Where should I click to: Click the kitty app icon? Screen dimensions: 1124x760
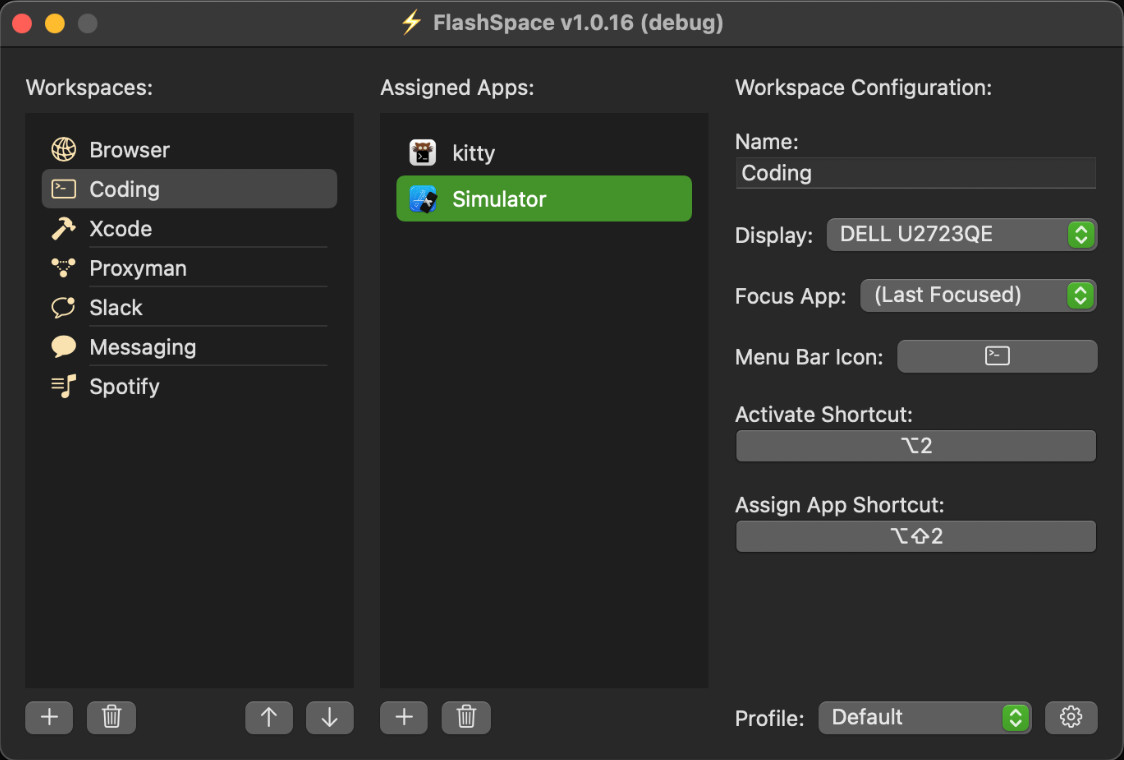[423, 153]
